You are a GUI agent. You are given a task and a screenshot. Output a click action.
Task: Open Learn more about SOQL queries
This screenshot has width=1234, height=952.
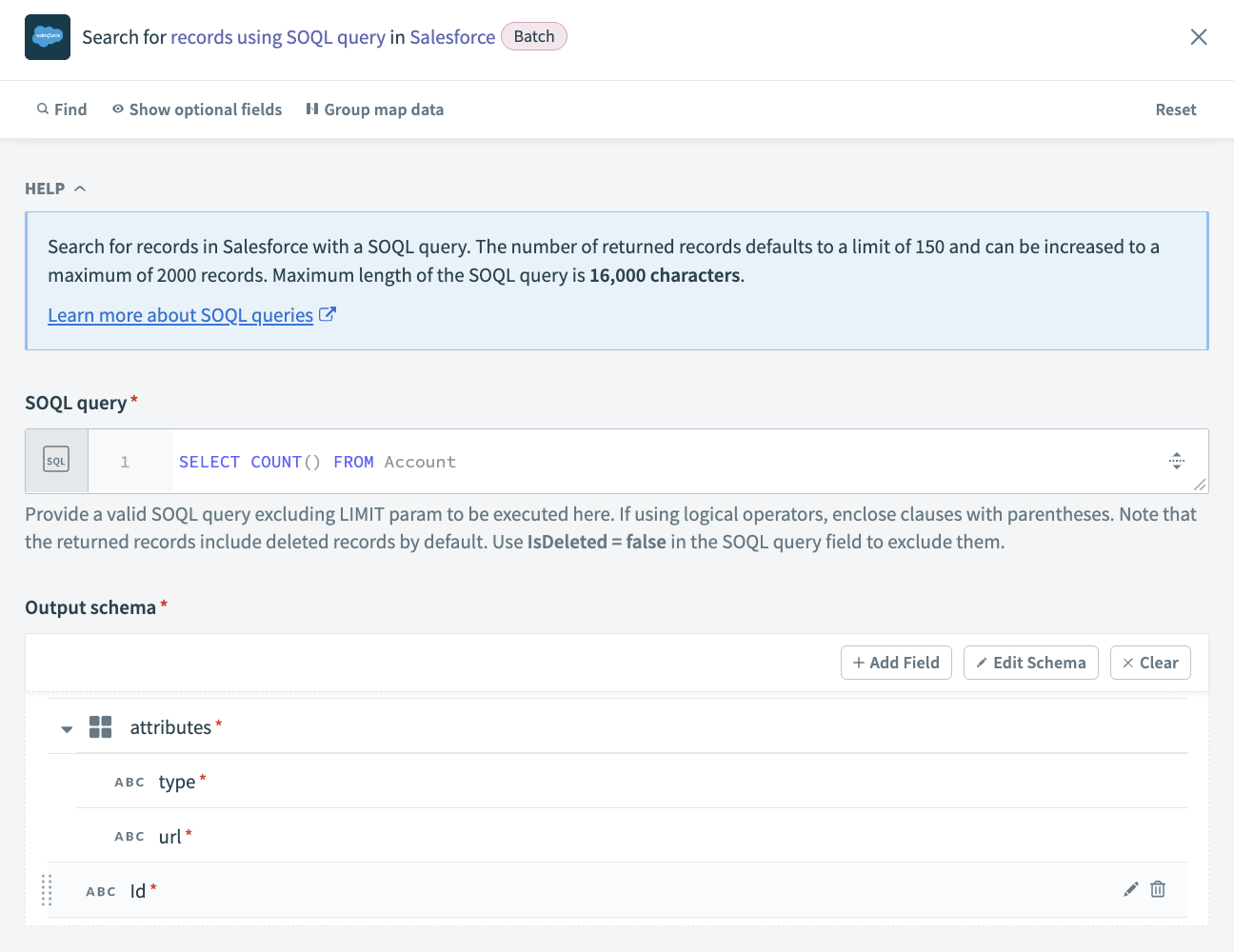click(180, 314)
